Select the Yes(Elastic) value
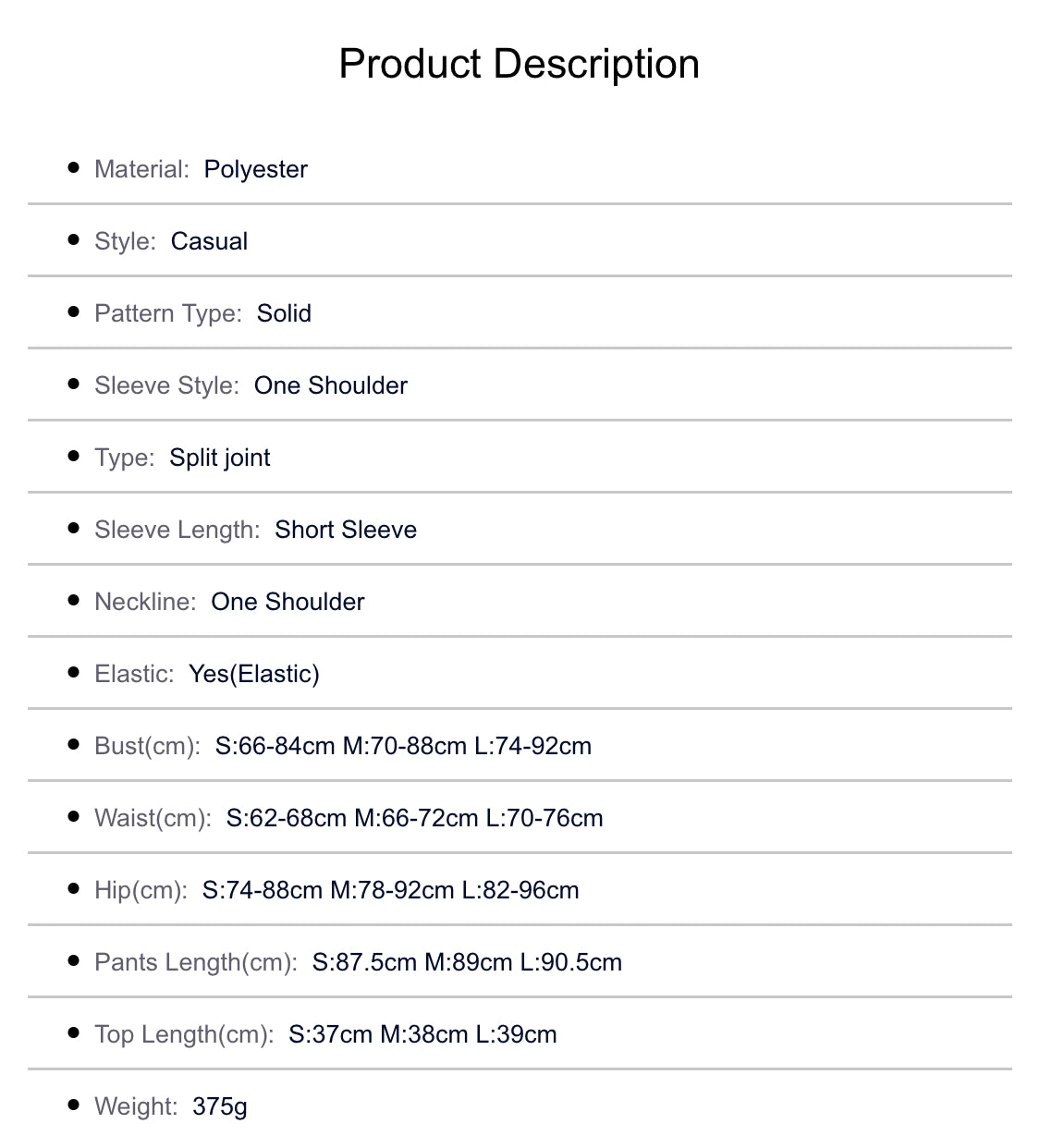The image size is (1040, 1148). pyautogui.click(x=254, y=674)
